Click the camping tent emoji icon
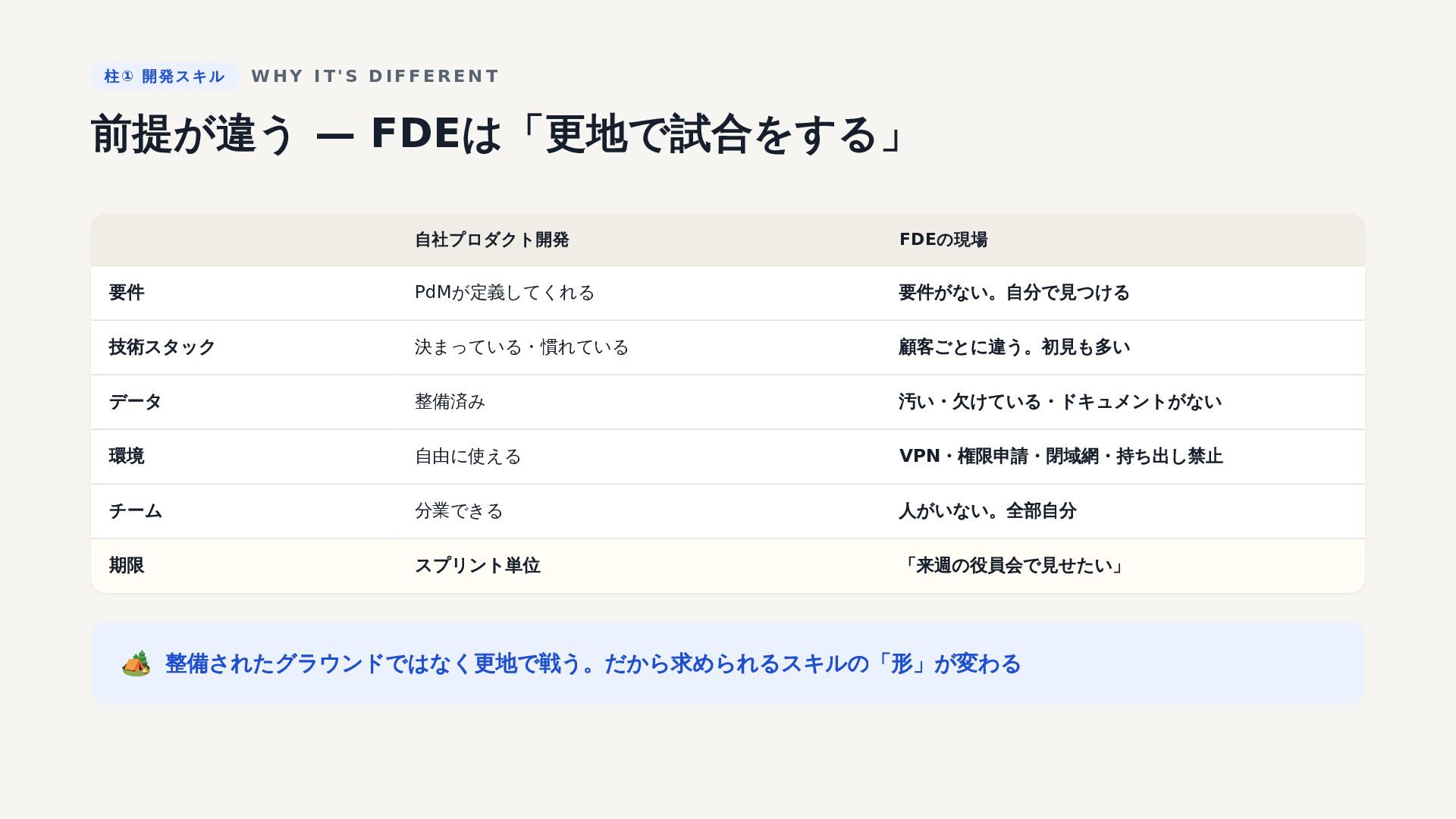The height and width of the screenshot is (819, 1456). tap(136, 664)
